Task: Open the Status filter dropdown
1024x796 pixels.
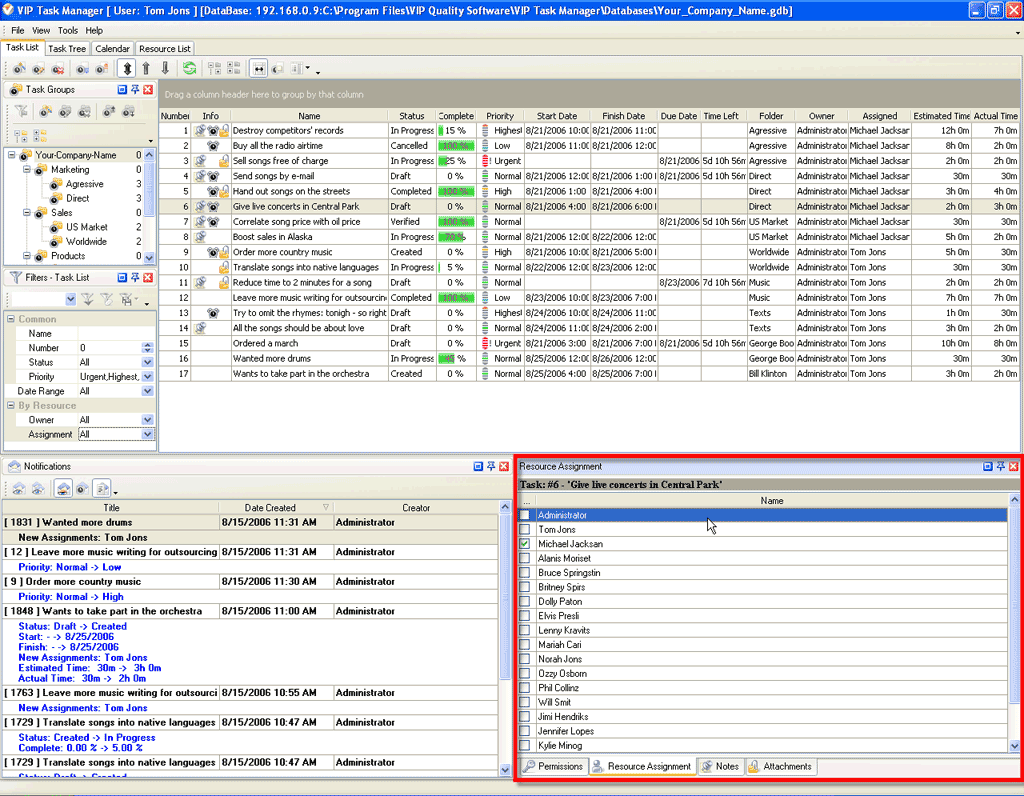Action: click(147, 362)
